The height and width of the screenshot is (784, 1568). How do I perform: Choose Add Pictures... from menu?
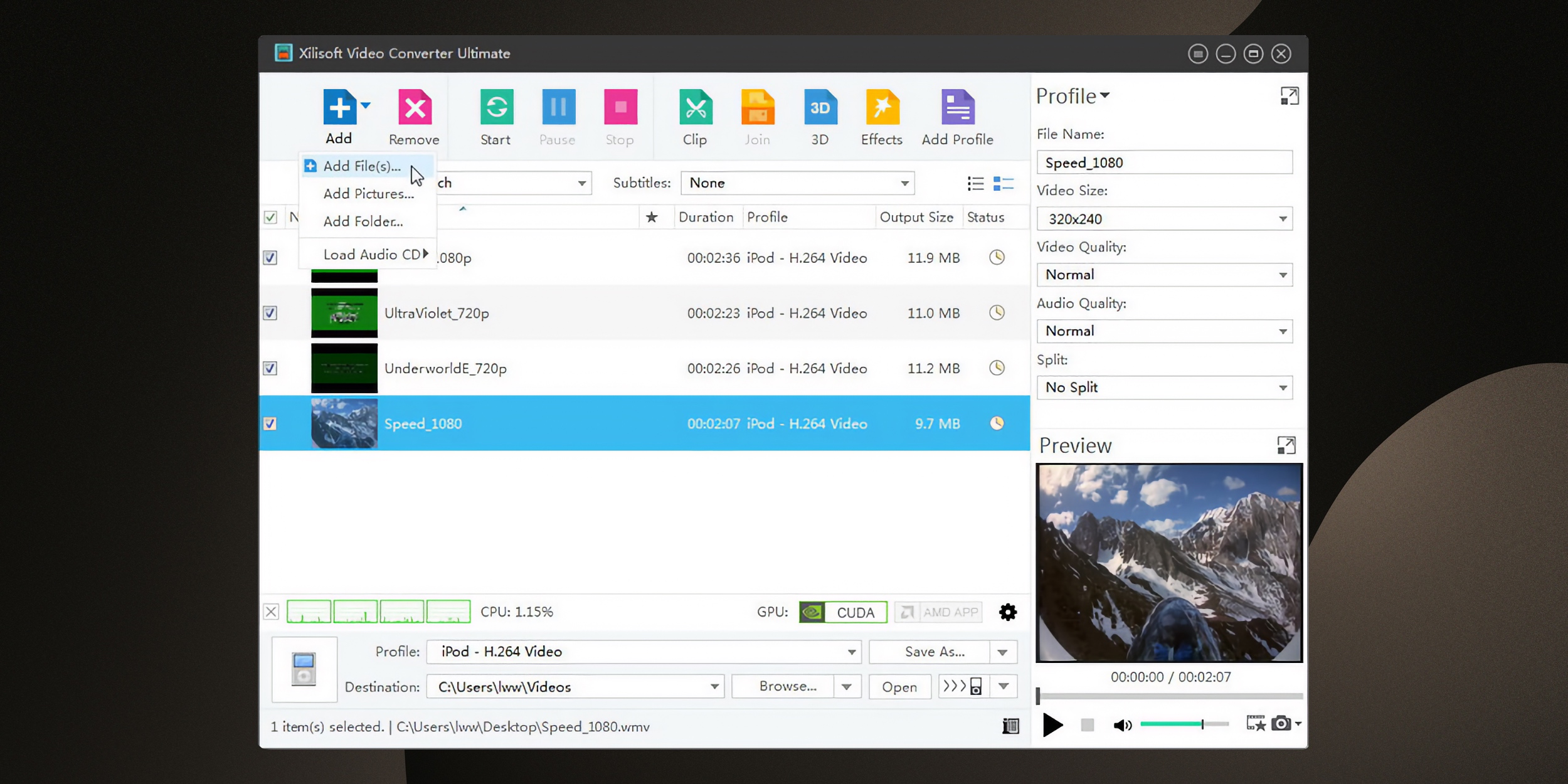click(x=369, y=194)
